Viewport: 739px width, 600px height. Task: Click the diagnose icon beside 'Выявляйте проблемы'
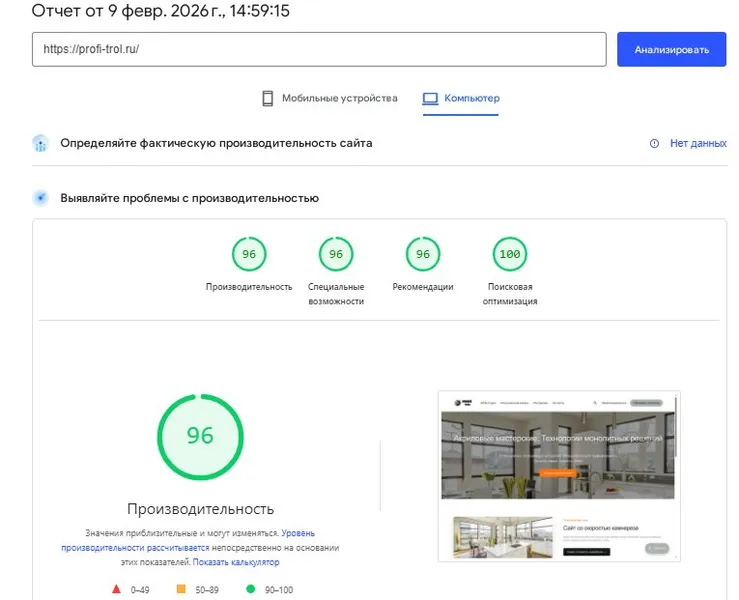click(x=40, y=198)
